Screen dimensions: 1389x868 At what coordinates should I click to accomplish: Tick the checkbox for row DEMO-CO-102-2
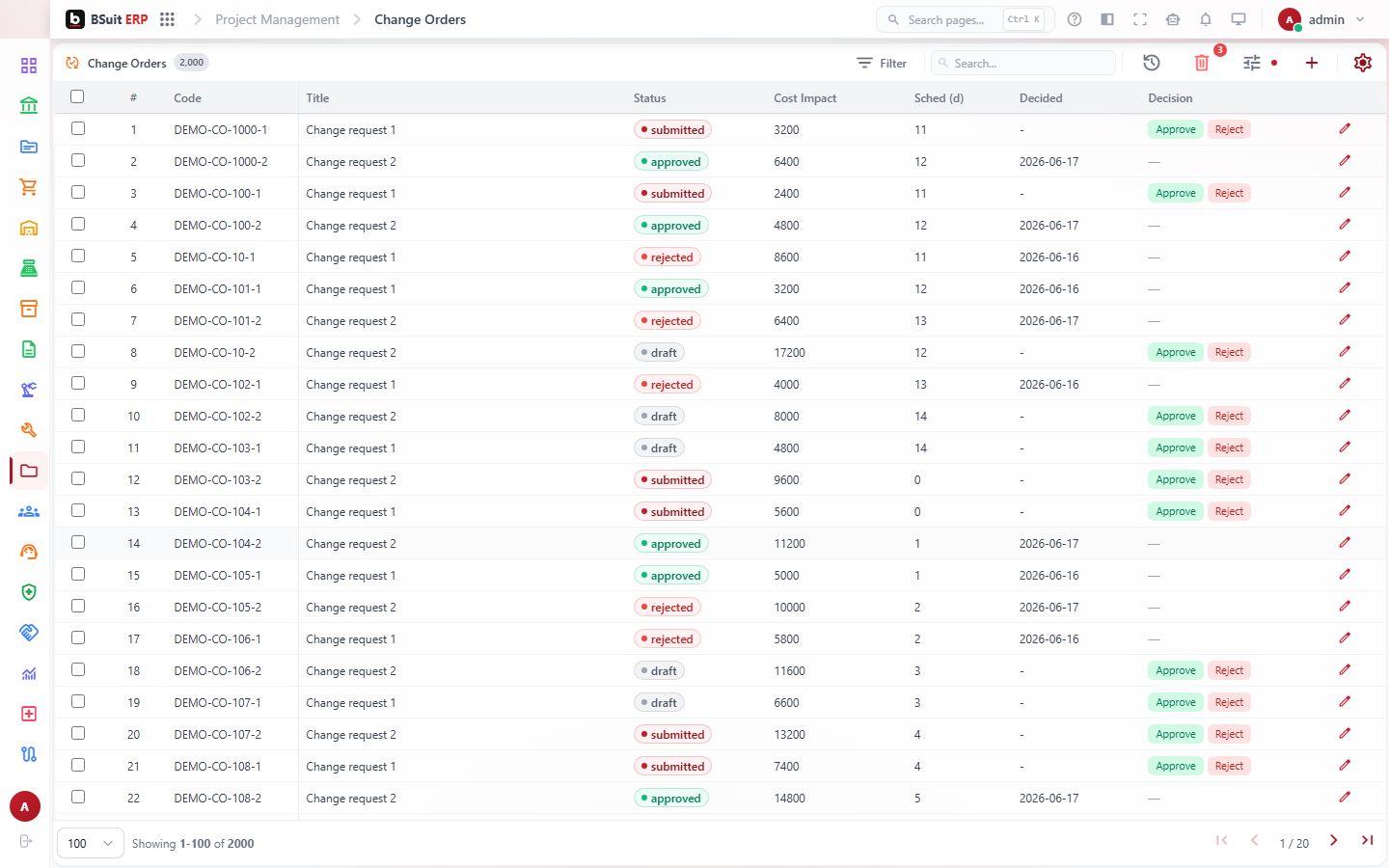tap(78, 415)
